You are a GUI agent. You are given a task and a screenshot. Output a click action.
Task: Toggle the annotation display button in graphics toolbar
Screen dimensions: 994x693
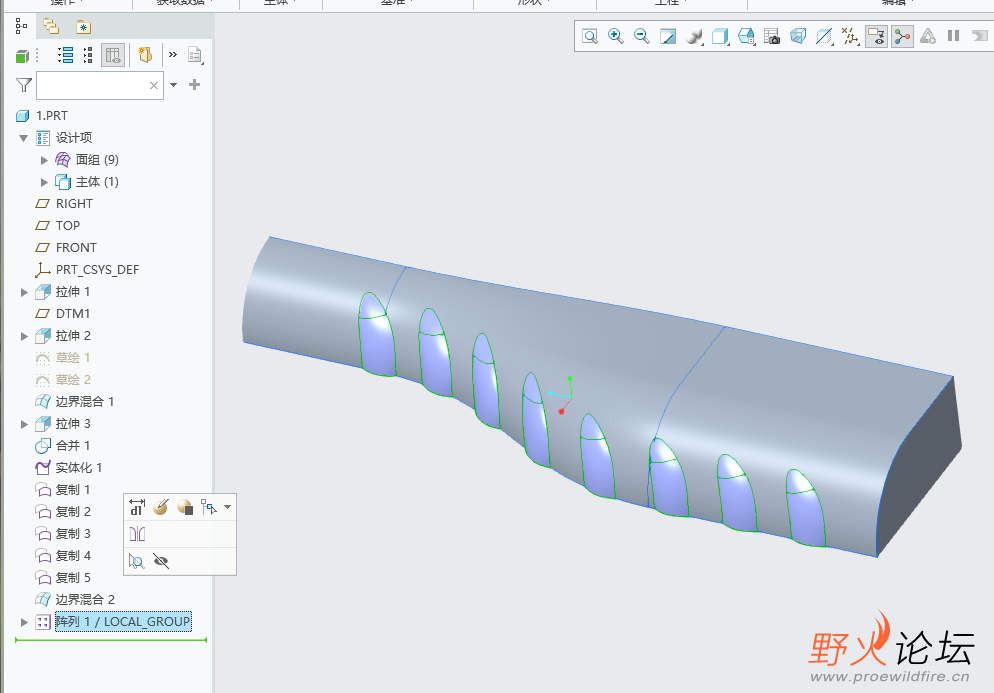[x=876, y=36]
